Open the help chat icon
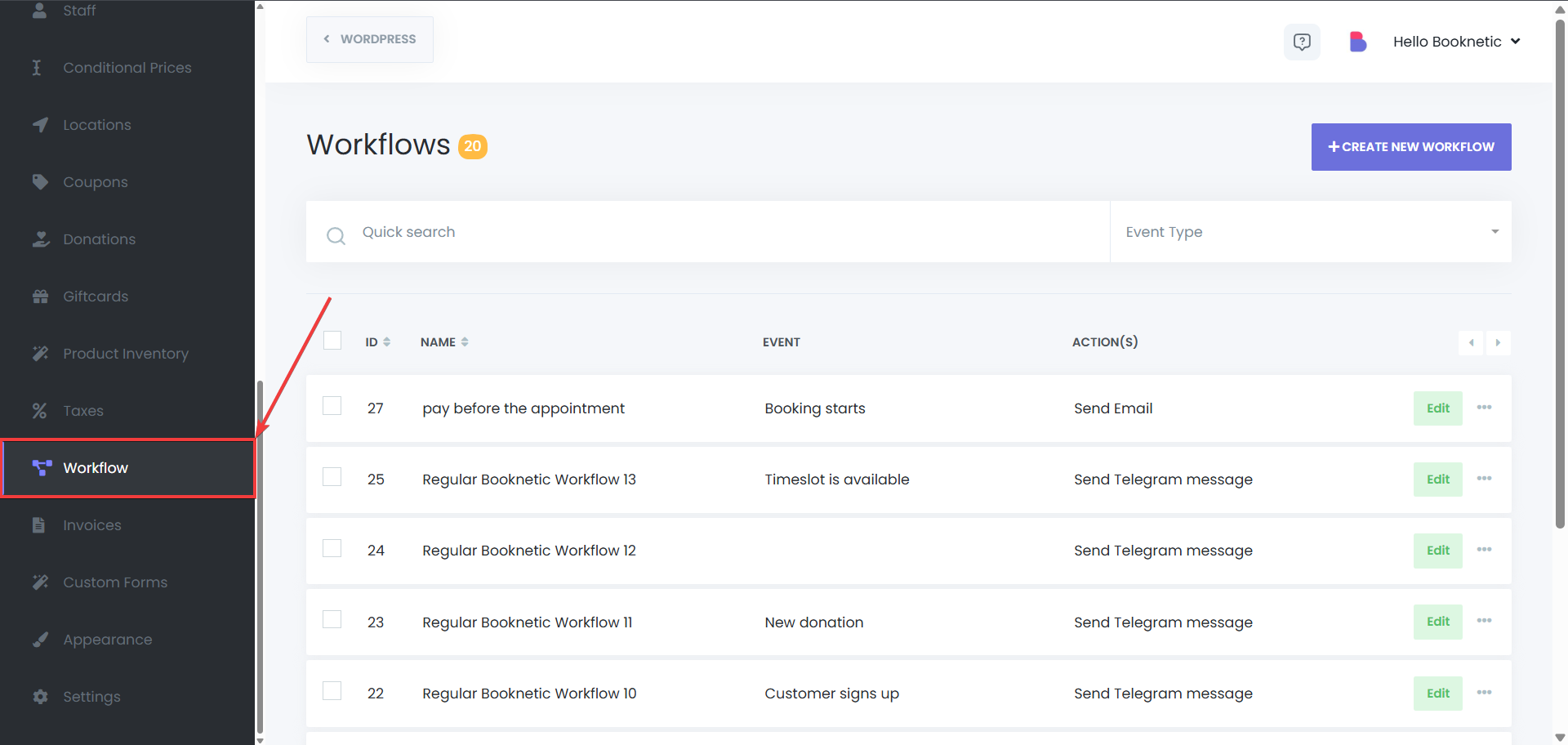 pos(1302,42)
